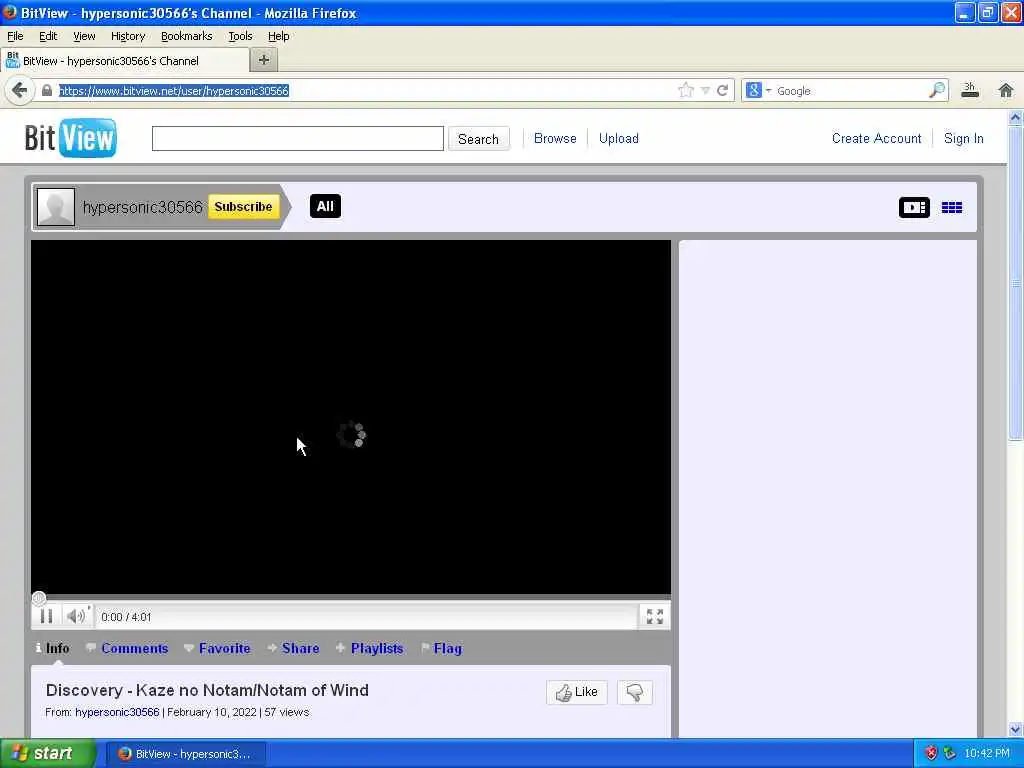The image size is (1024, 768).
Task: Open the Edit menu
Action: (48, 36)
